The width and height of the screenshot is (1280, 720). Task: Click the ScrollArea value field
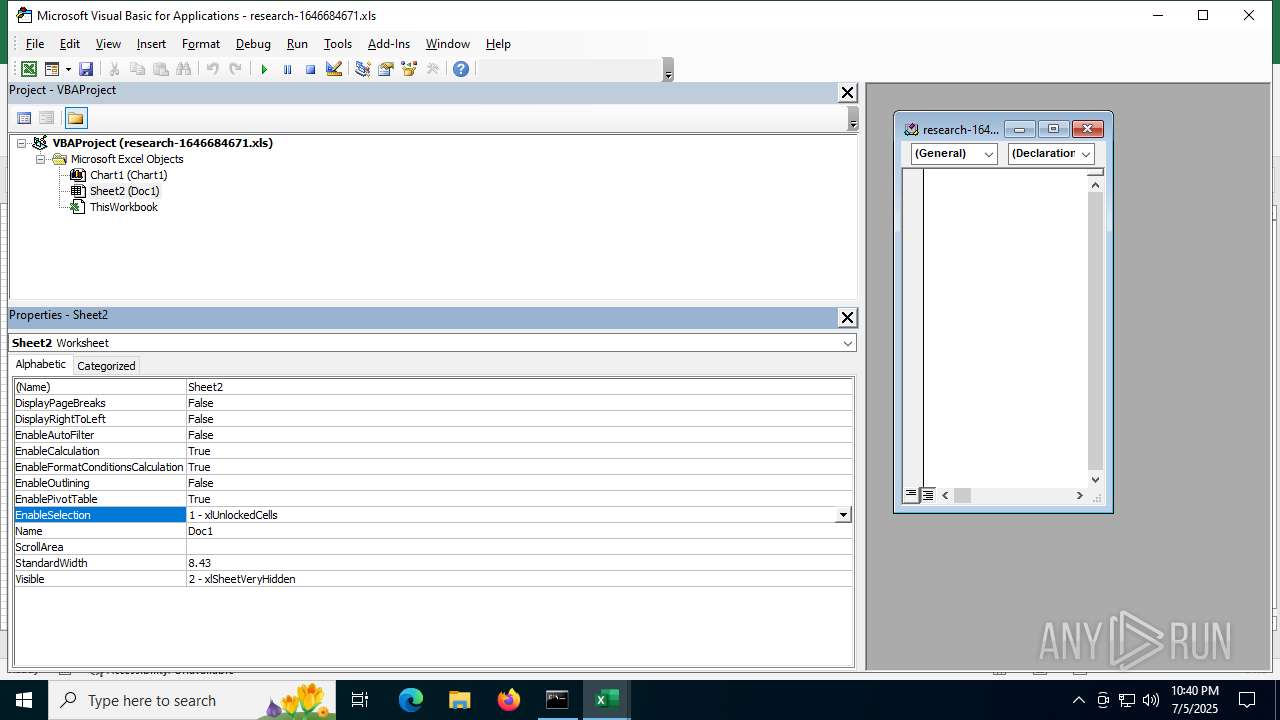pos(519,547)
